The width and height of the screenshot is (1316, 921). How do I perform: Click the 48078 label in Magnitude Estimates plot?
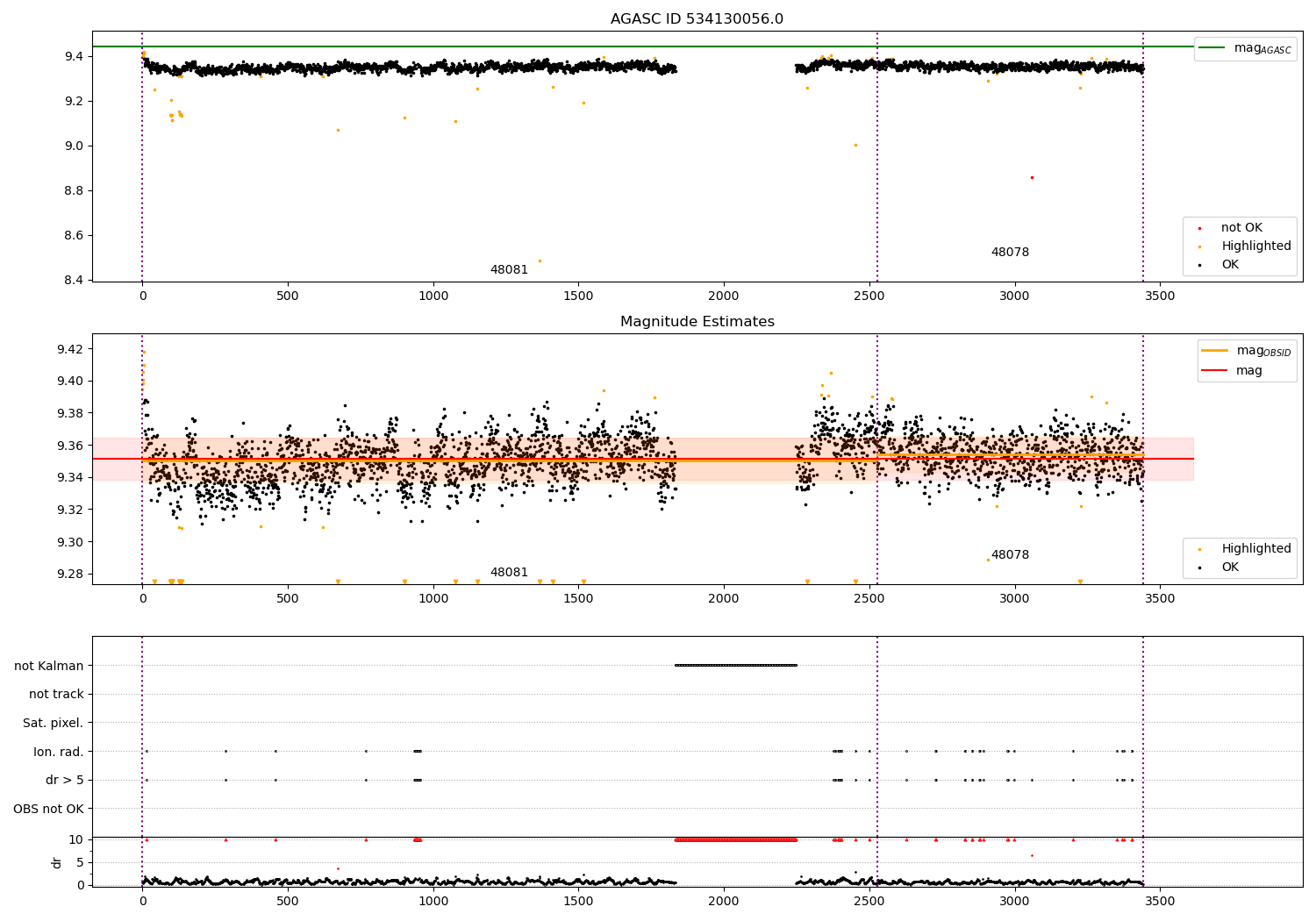pos(1010,555)
